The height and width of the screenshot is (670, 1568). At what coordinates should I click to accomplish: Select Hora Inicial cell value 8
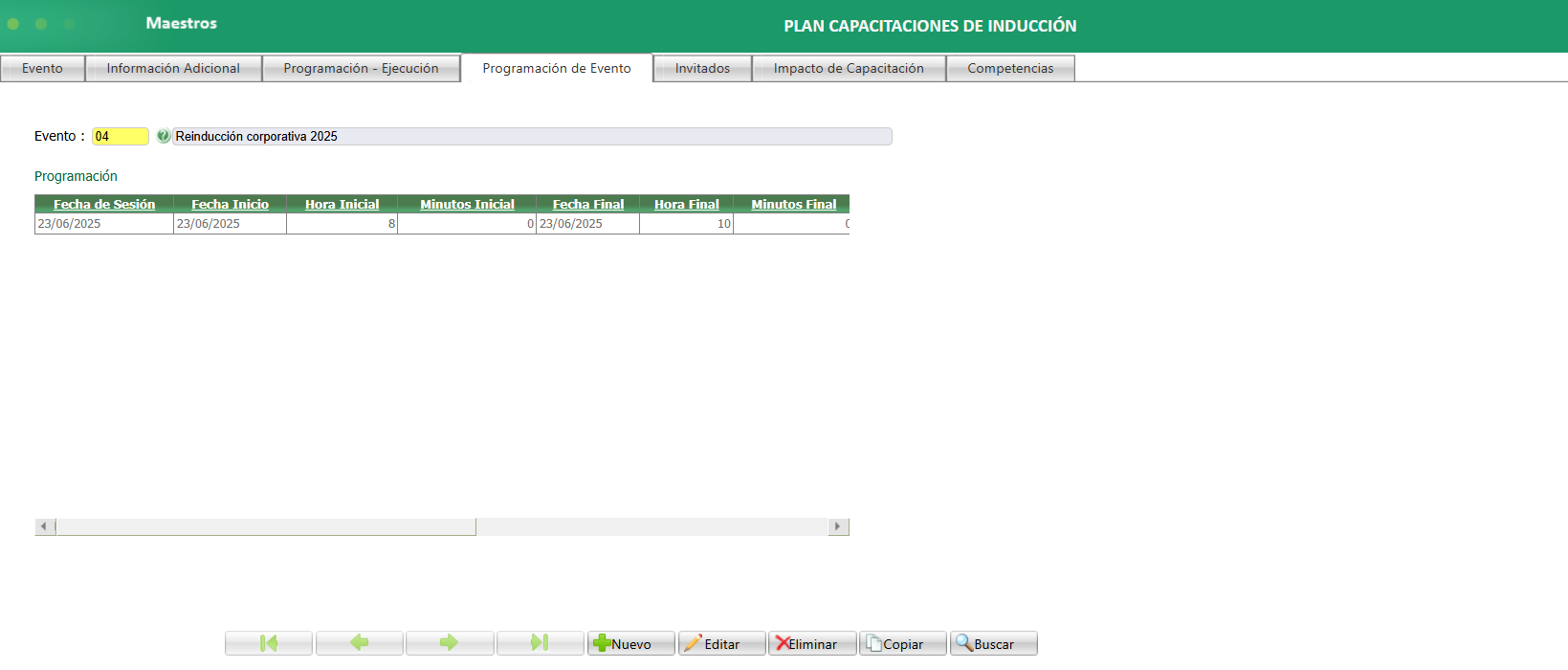(342, 223)
